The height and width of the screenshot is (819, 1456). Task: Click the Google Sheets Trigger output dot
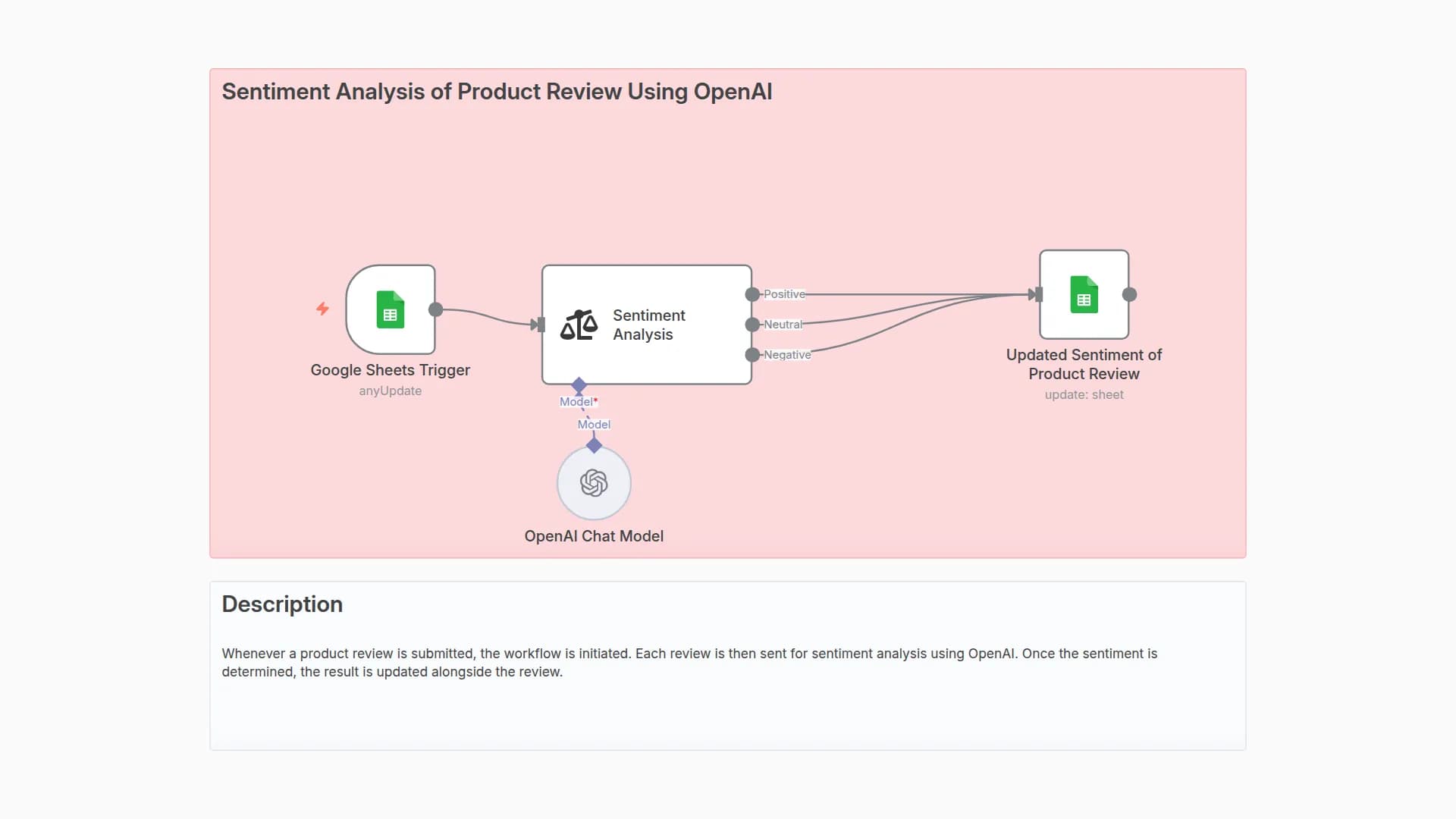click(x=435, y=309)
